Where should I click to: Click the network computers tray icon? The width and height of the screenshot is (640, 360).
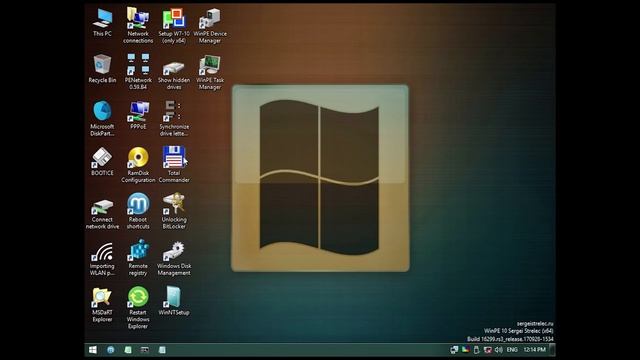pos(454,350)
